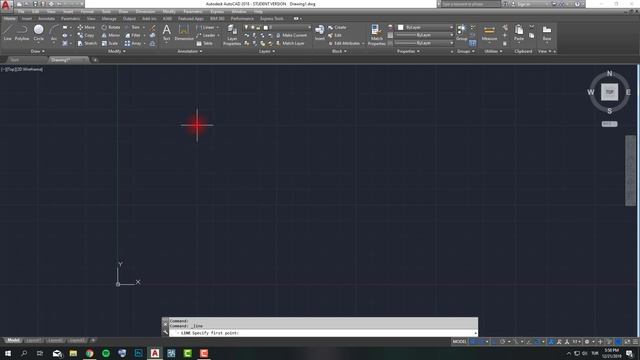Viewport: 640px width, 360px height.
Task: Click the Measure utility
Action: pyautogui.click(x=489, y=32)
